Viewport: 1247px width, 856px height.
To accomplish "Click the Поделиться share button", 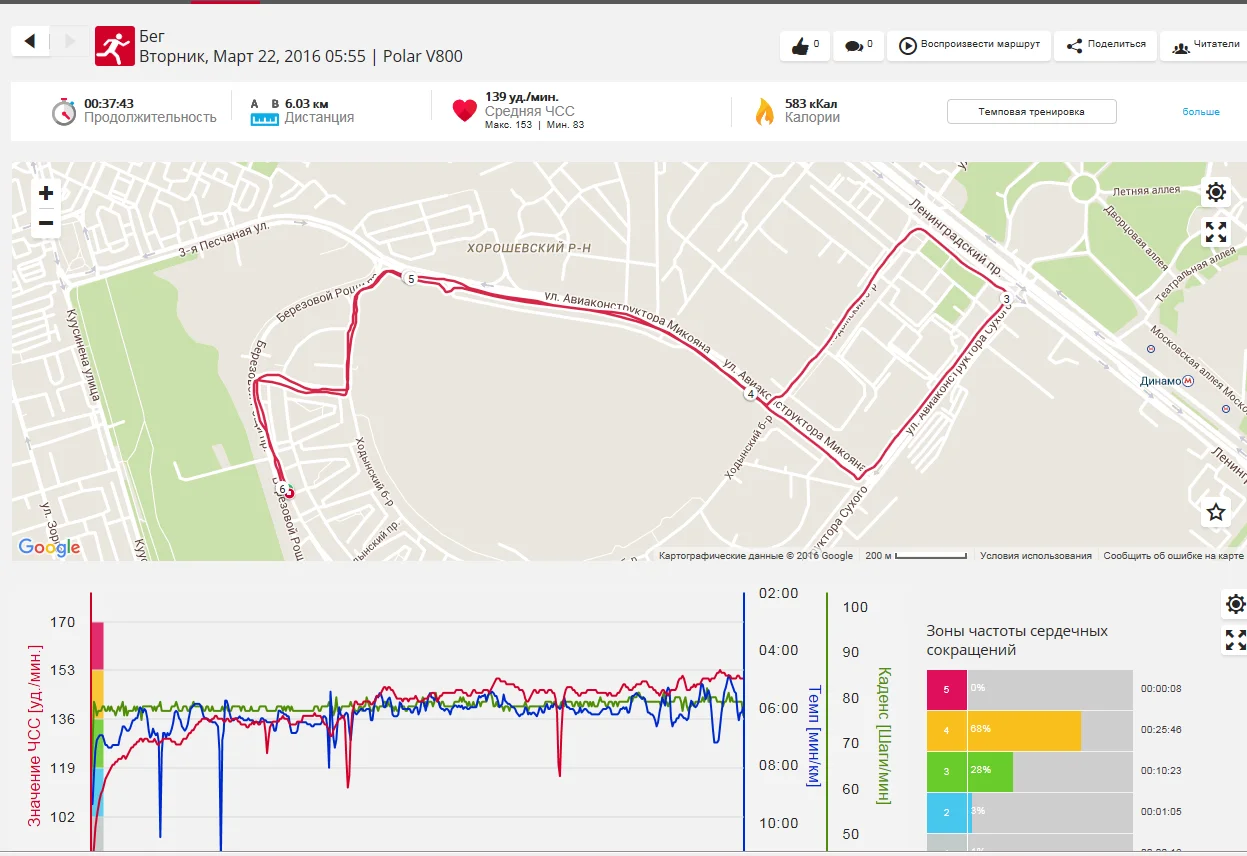I will pyautogui.click(x=1105, y=45).
